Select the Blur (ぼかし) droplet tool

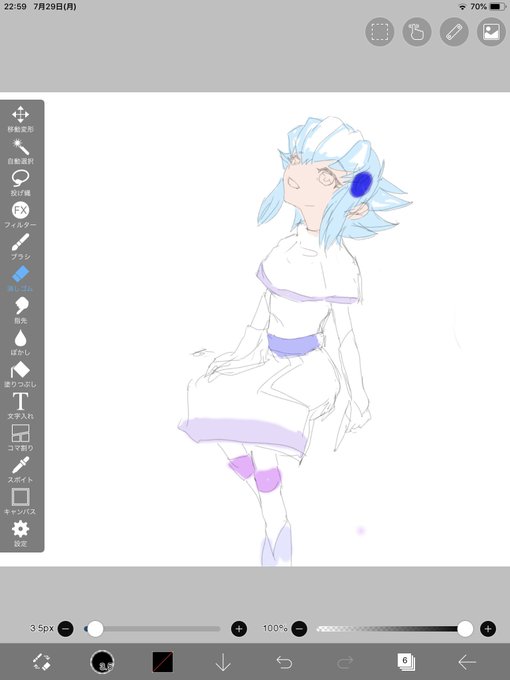(x=20, y=342)
